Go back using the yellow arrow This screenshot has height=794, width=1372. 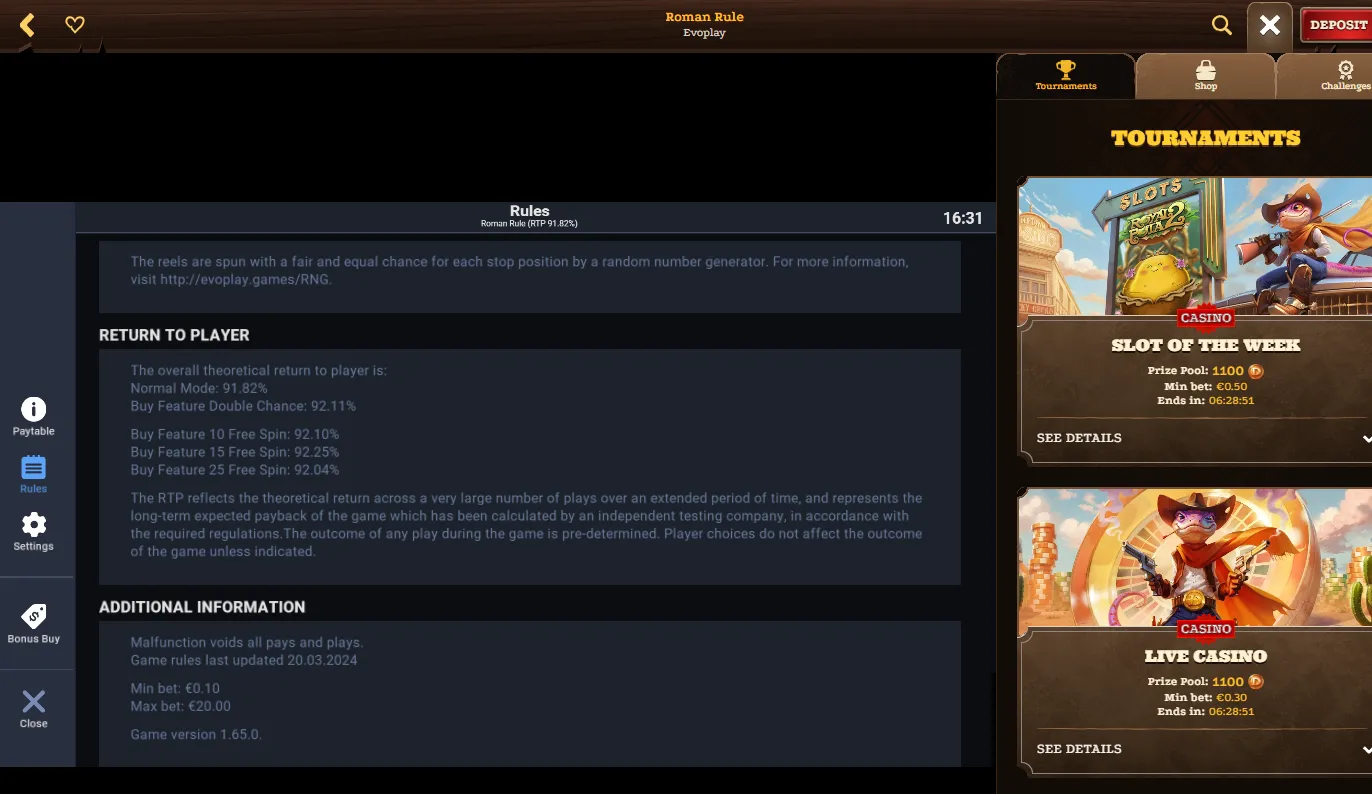click(x=27, y=25)
